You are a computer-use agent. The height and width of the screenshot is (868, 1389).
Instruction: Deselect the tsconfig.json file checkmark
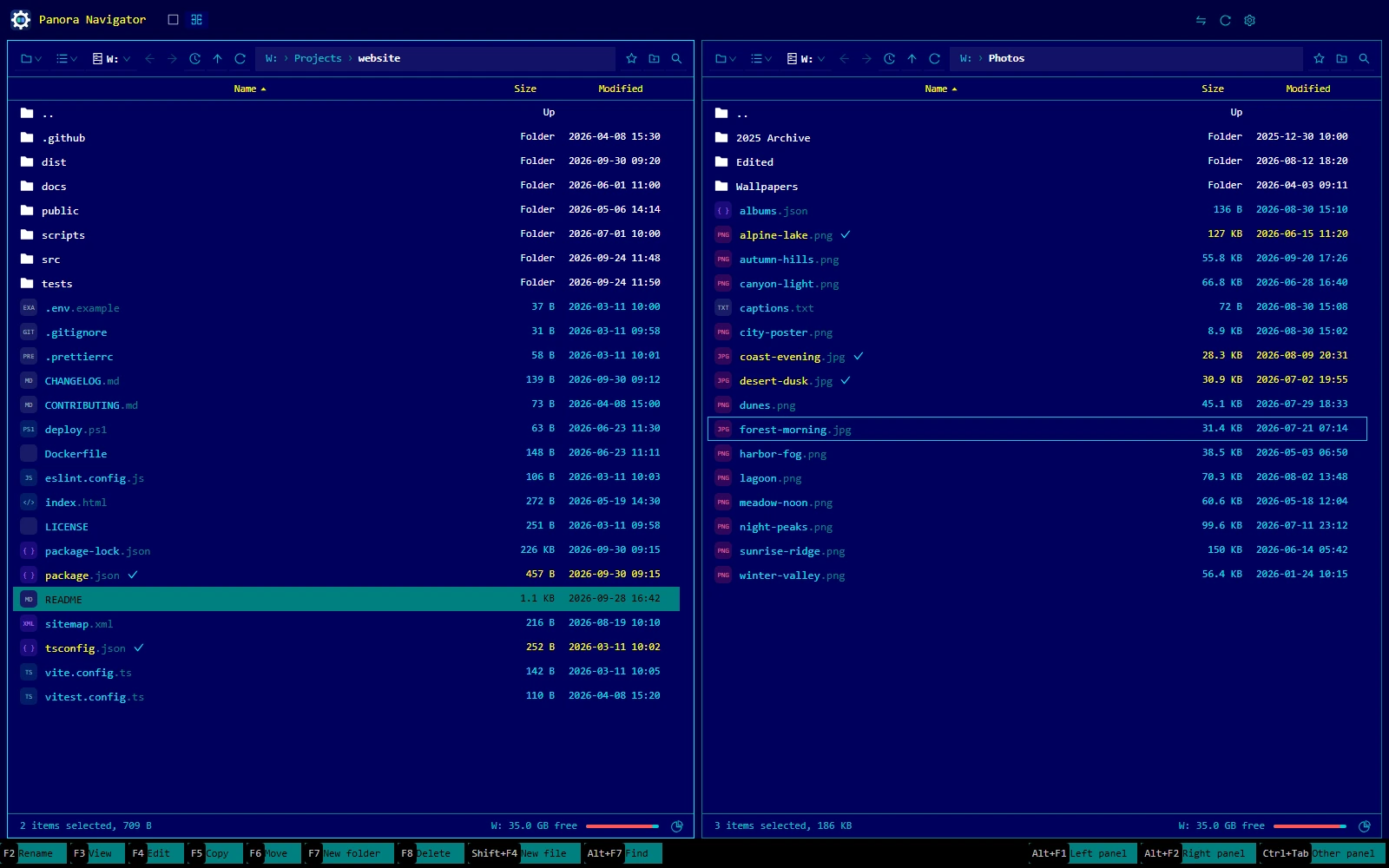click(x=139, y=648)
